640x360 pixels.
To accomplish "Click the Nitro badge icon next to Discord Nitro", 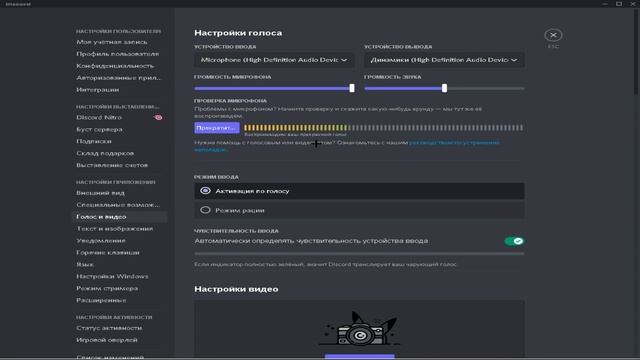I will (158, 118).
